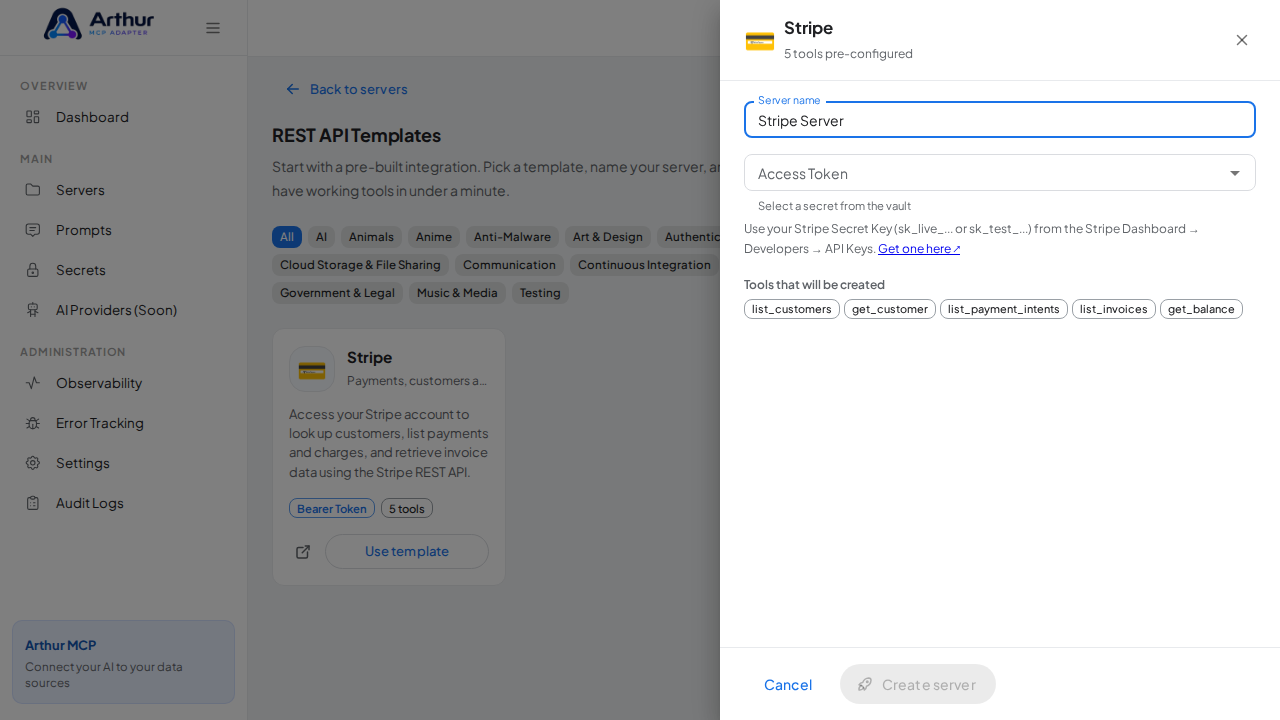Click the rocket icon on Create server
Viewport: 1280px width, 720px height.
(865, 684)
